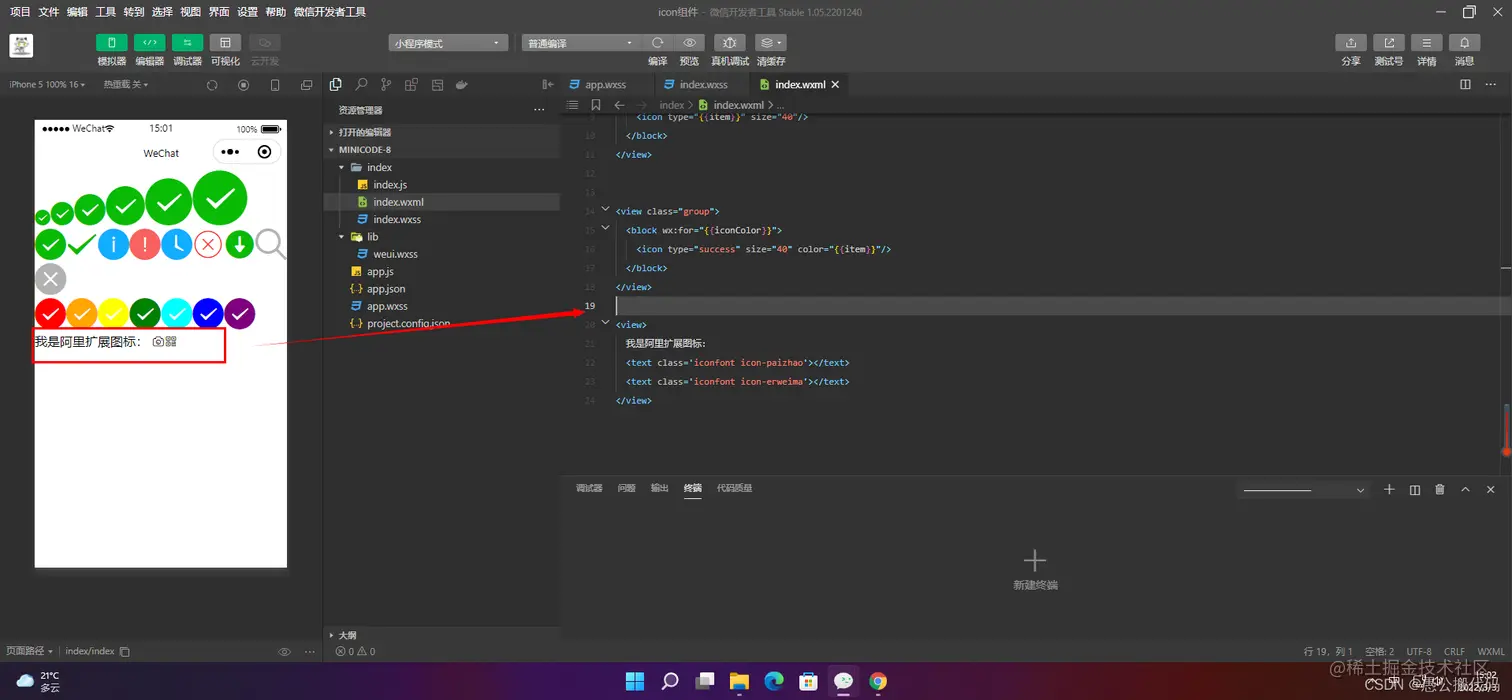
Task: Click the 消息 notification bell icon
Action: 1464,43
